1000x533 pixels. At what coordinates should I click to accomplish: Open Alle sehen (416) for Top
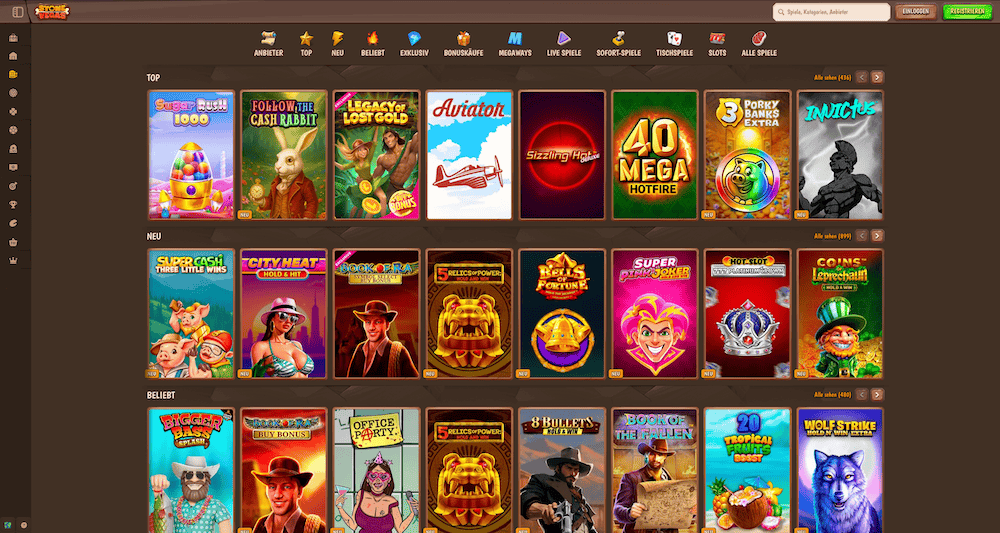pyautogui.click(x=832, y=77)
